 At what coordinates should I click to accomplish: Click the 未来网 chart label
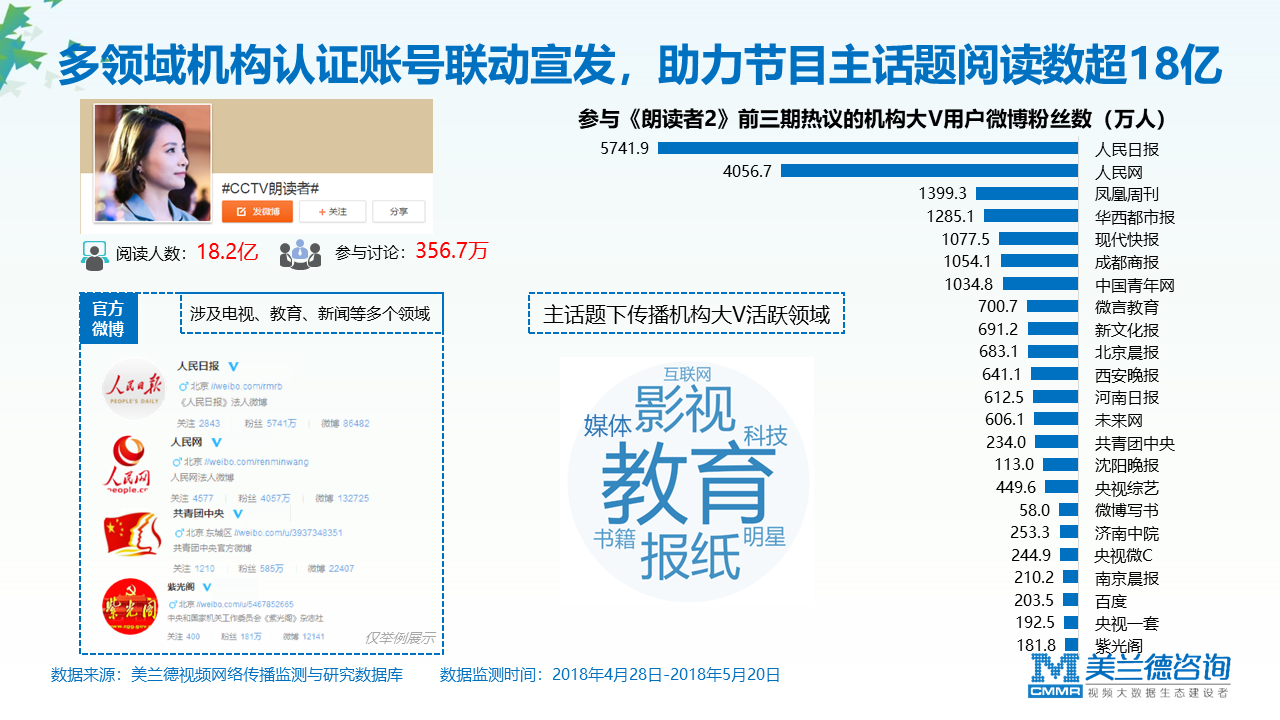1119,420
